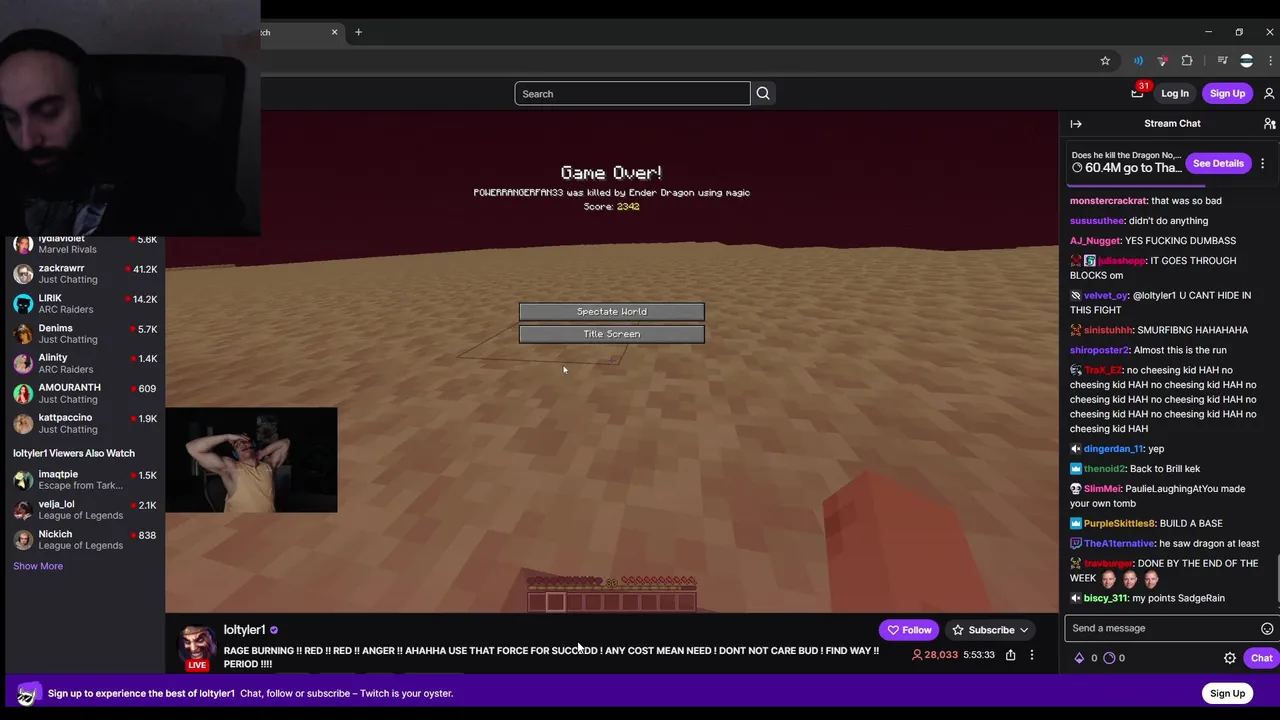
Task: Collapse the Stream Chat panel with the arrow icon
Action: tap(1076, 124)
